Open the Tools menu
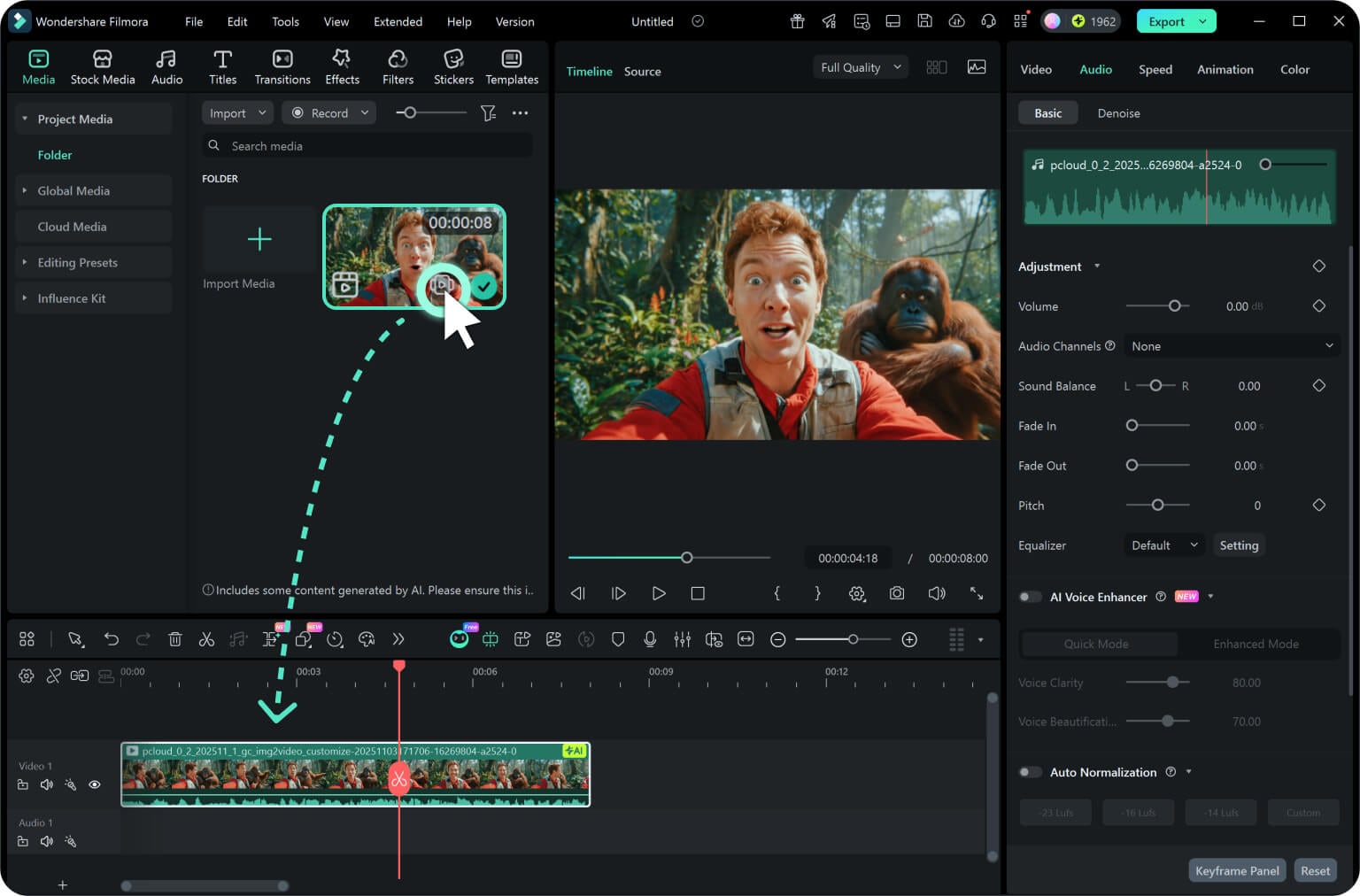The image size is (1360, 896). coord(285,21)
